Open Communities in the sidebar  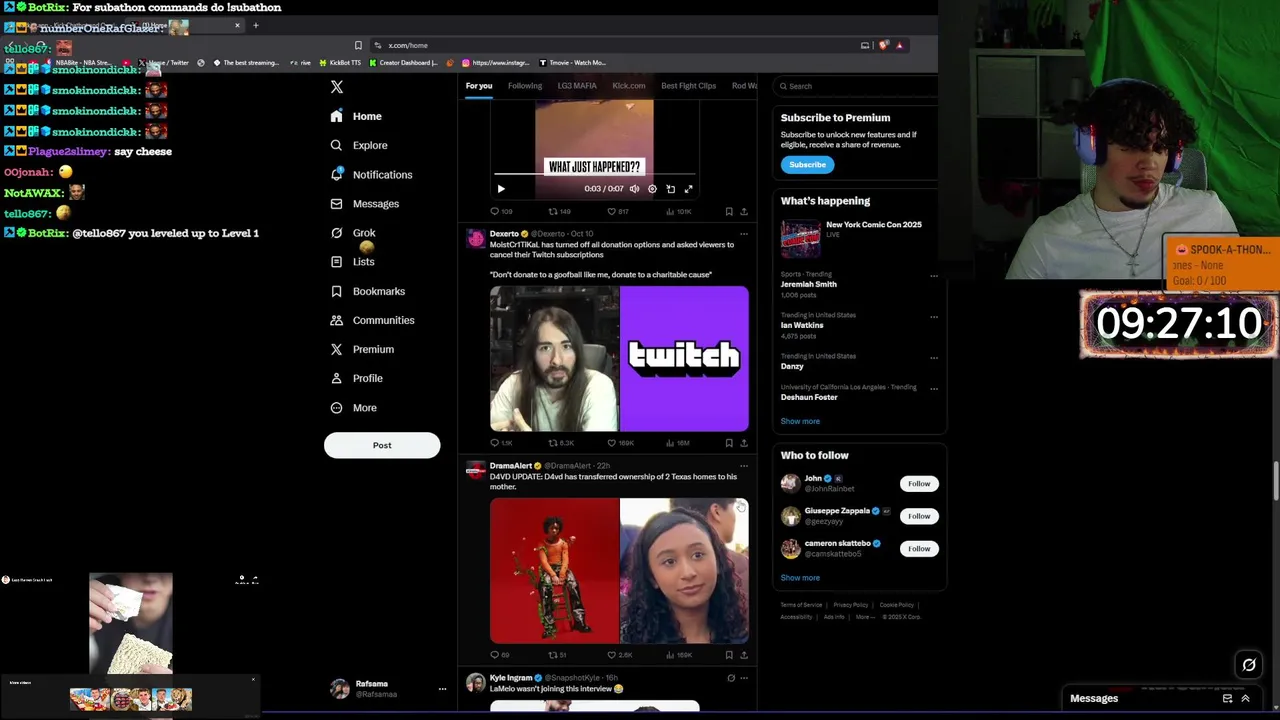pos(372,320)
